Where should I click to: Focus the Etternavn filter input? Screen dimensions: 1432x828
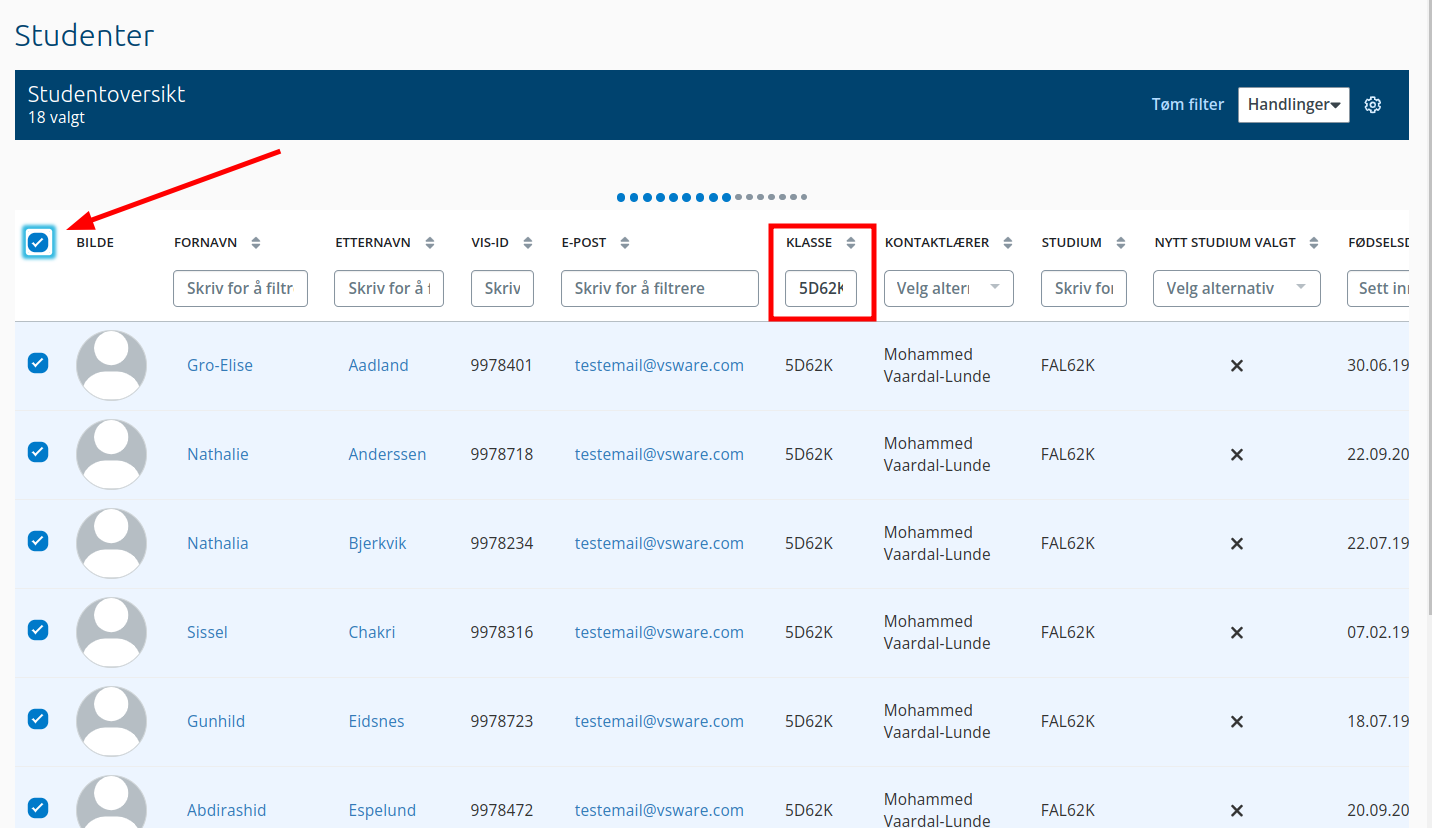389,288
